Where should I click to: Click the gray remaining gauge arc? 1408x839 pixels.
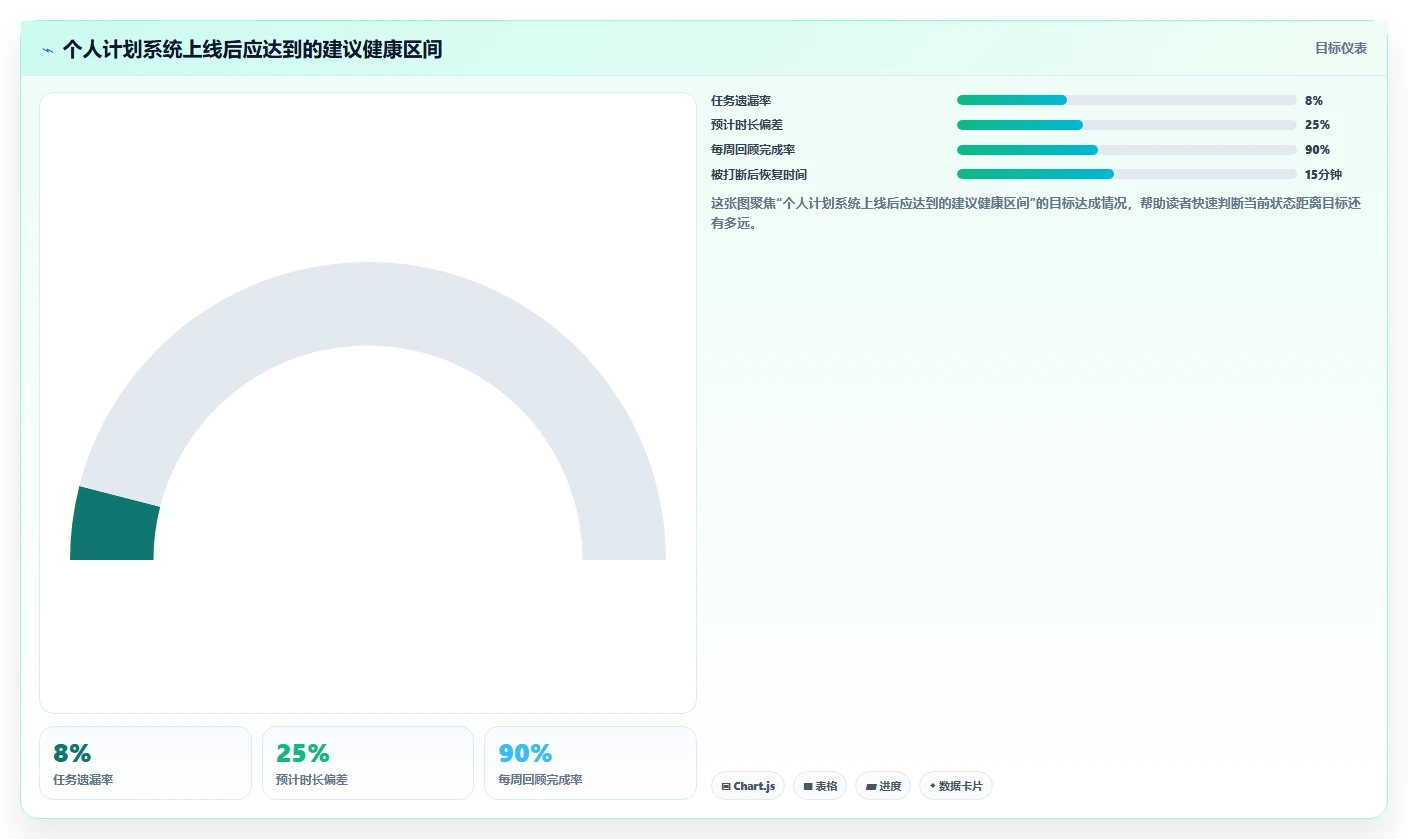click(x=368, y=304)
